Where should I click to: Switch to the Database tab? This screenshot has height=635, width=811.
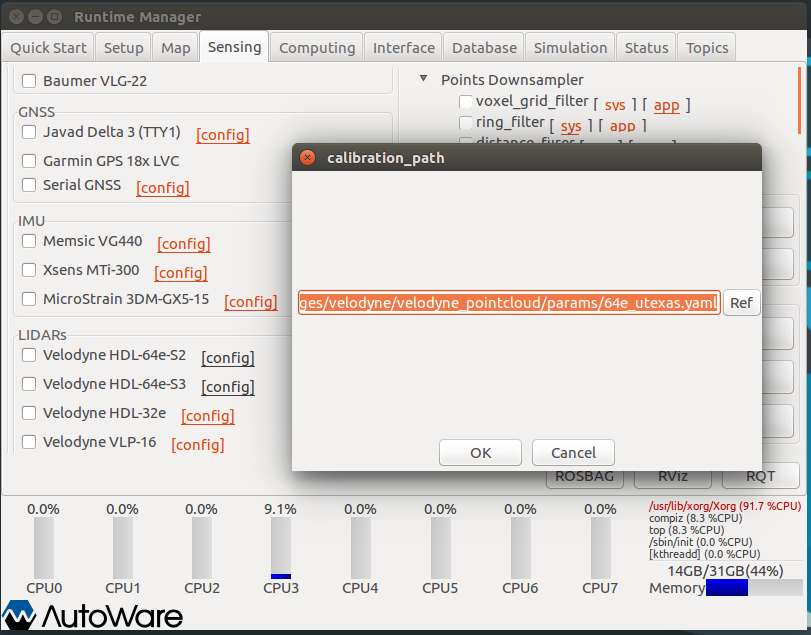484,48
